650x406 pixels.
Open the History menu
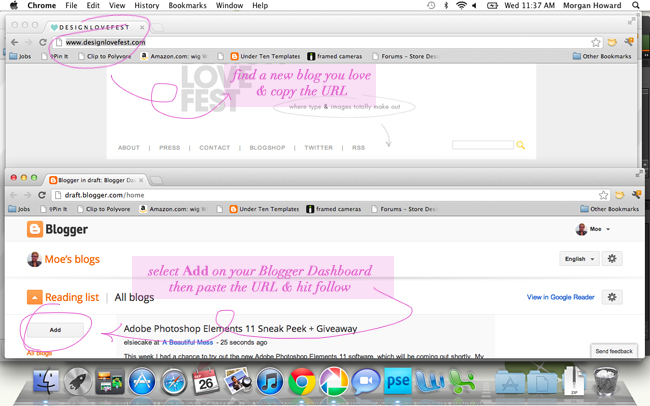click(147, 5)
